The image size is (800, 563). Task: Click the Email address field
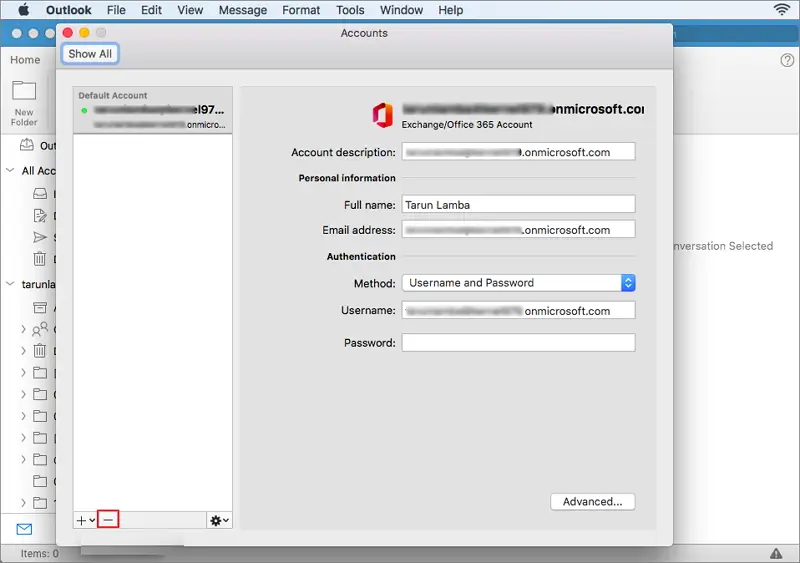coord(518,230)
